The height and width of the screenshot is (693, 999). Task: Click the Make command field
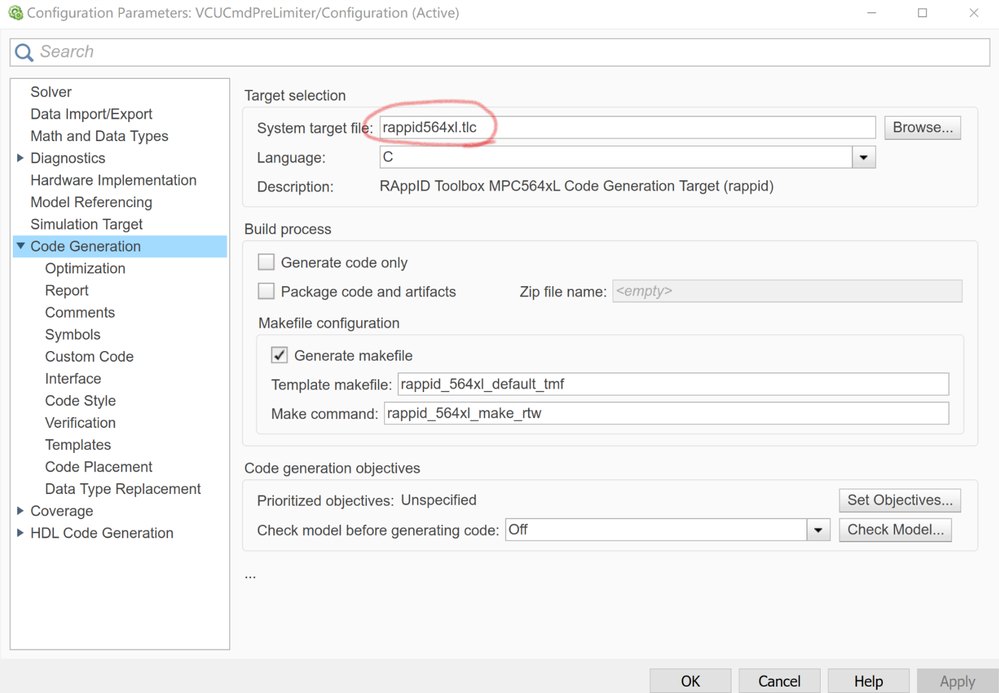click(x=666, y=413)
